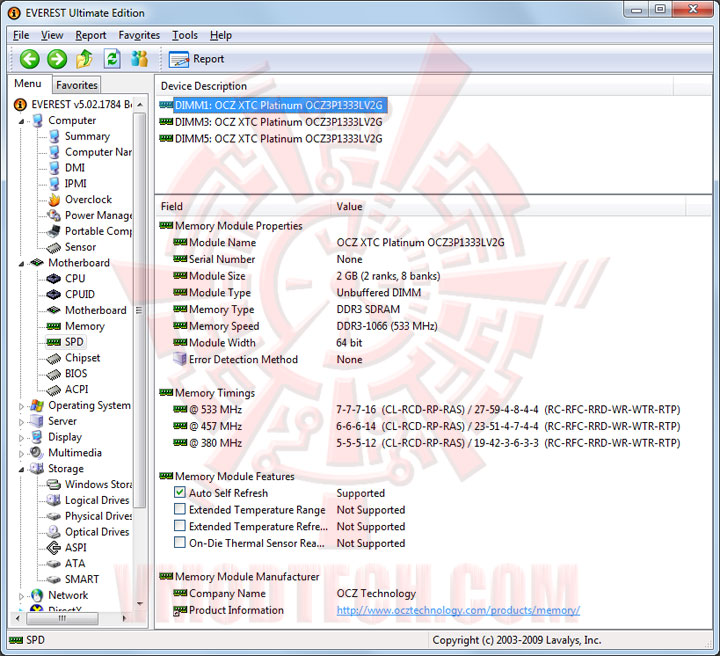
Task: Open the File menu
Action: pos(21,35)
